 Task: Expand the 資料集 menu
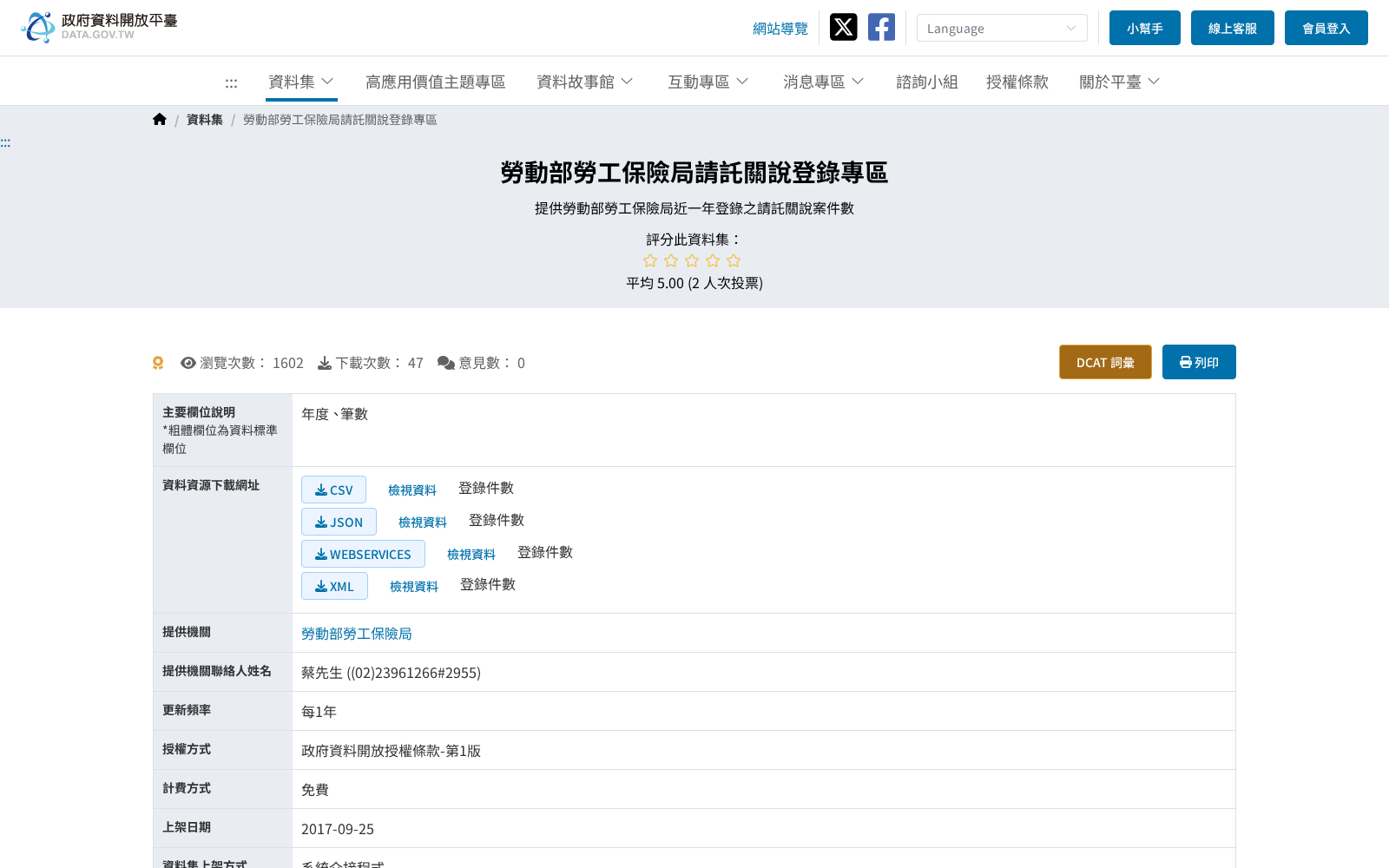pyautogui.click(x=301, y=82)
